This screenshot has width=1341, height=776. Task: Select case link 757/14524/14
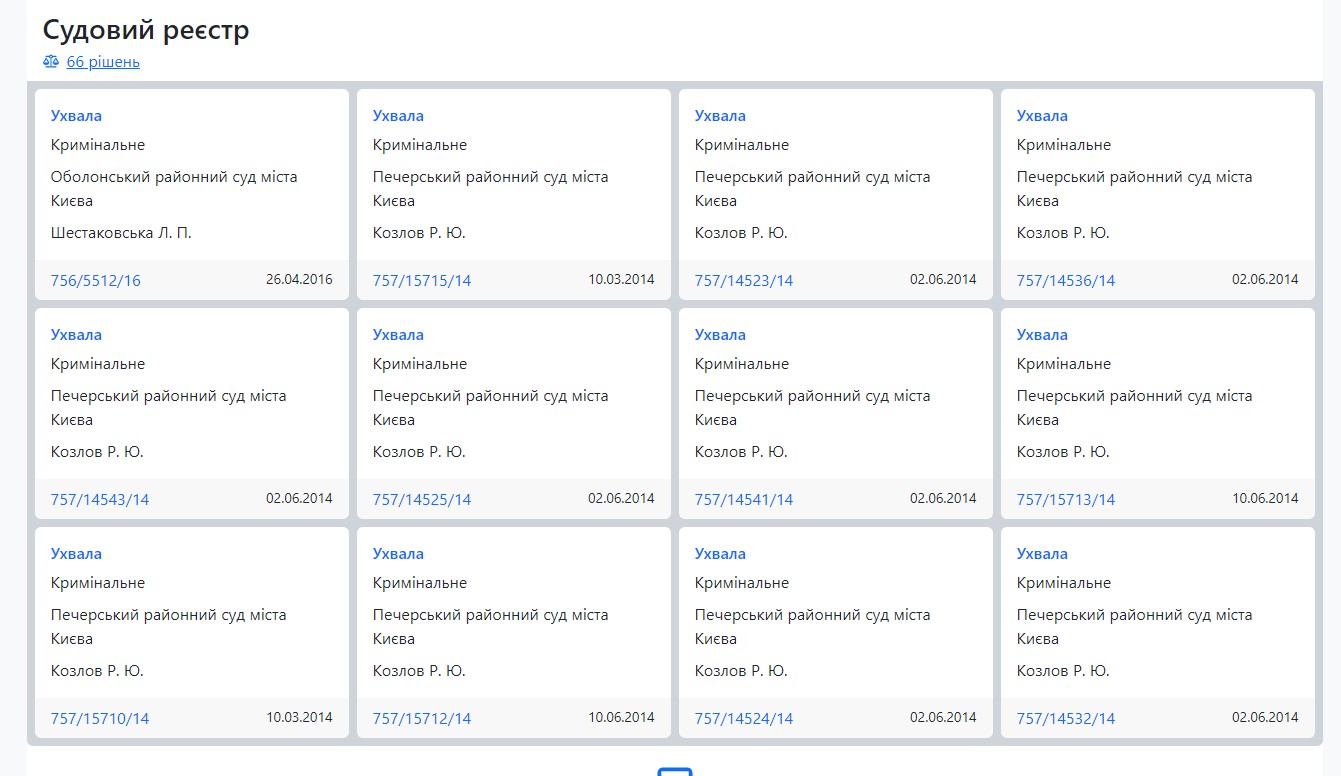[744, 719]
